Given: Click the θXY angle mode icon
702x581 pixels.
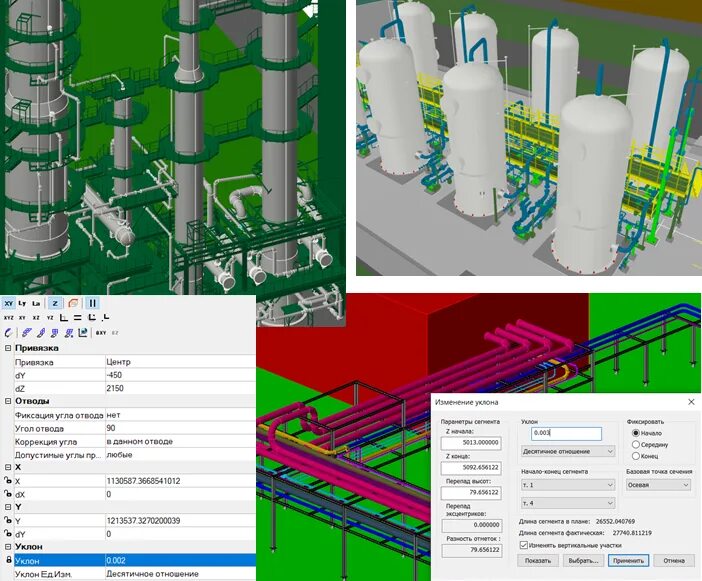Looking at the screenshot, I should [101, 333].
